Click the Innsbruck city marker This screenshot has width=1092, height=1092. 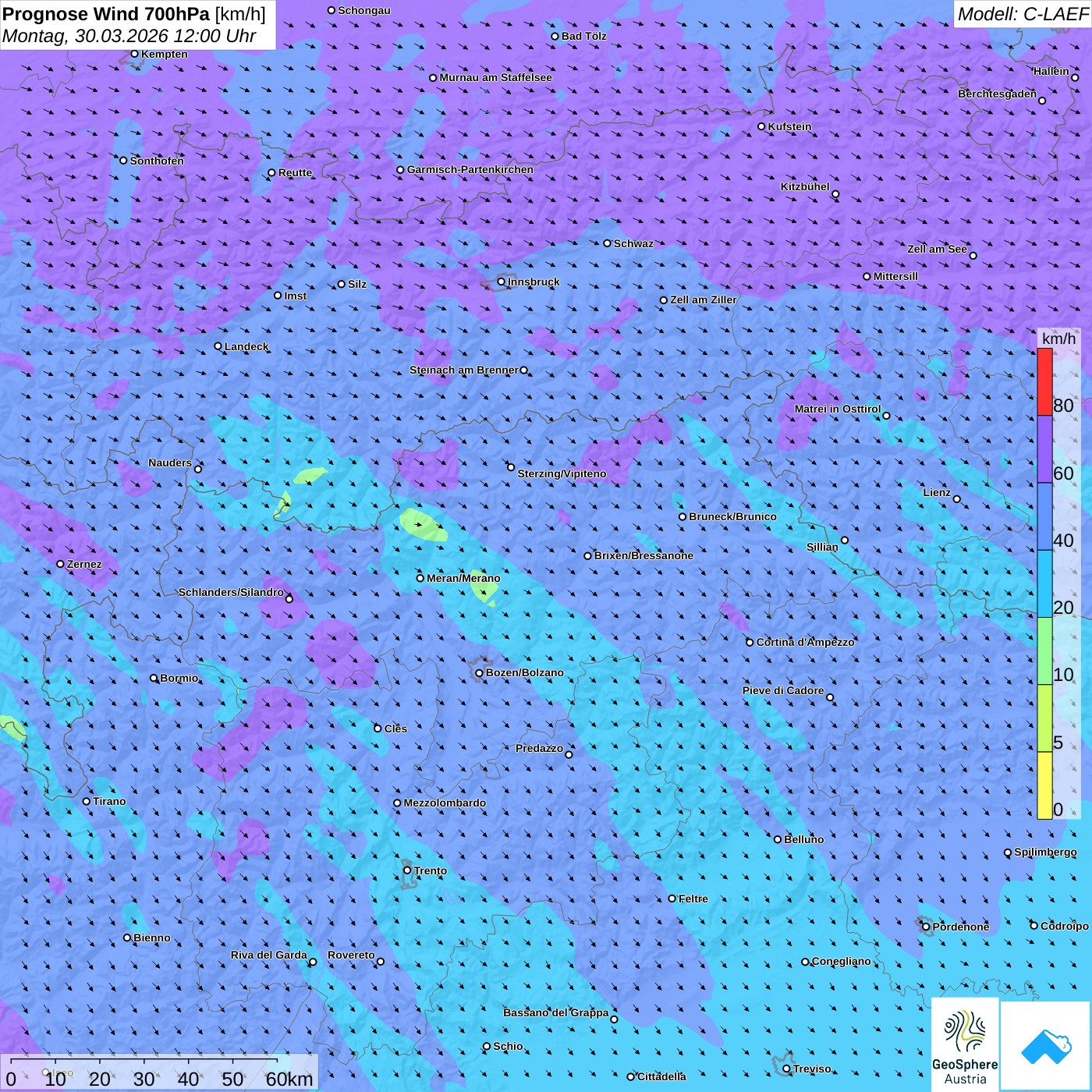[502, 282]
